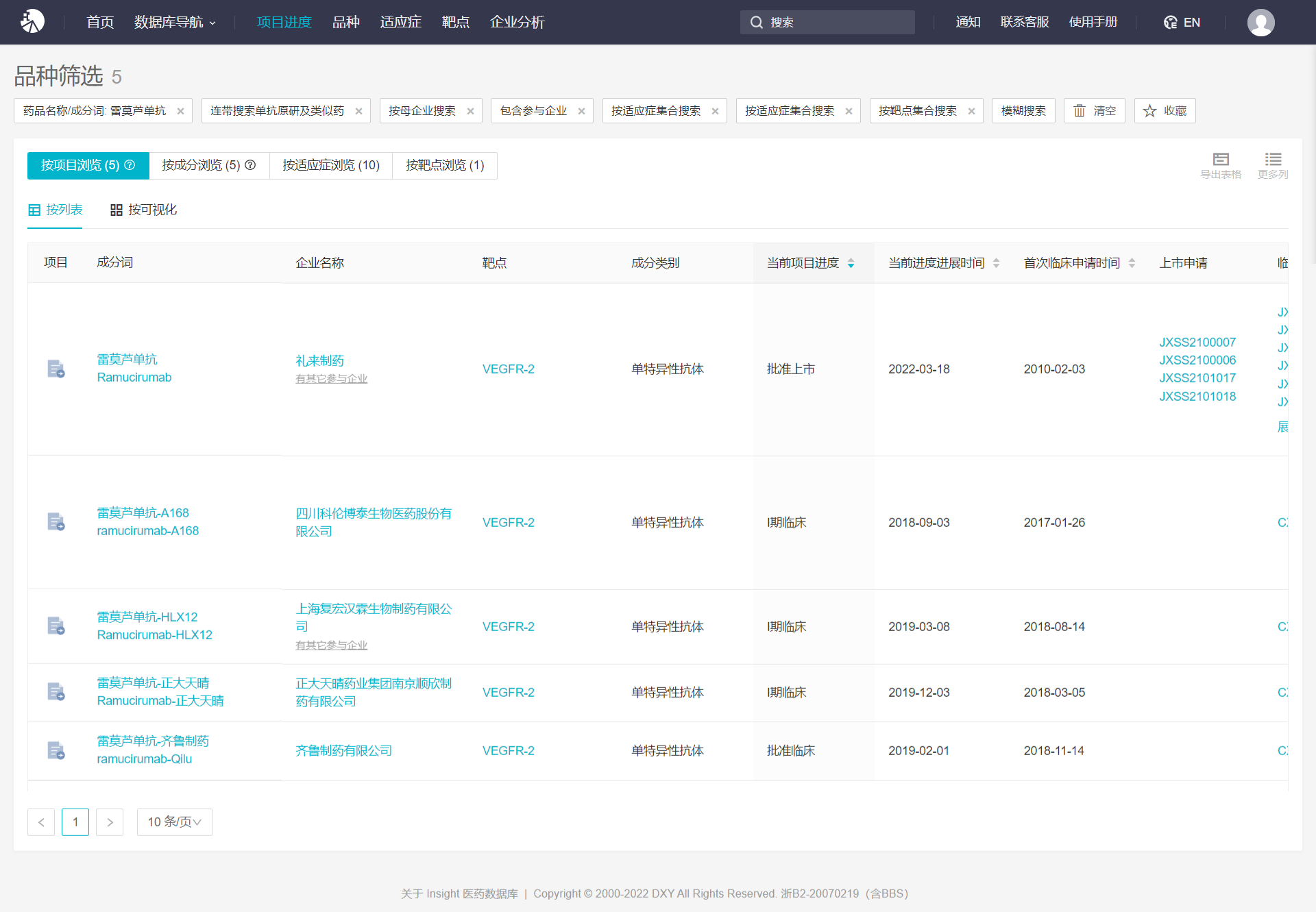Click the 收藏 star button
This screenshot has width=1316, height=912.
coord(1165,111)
